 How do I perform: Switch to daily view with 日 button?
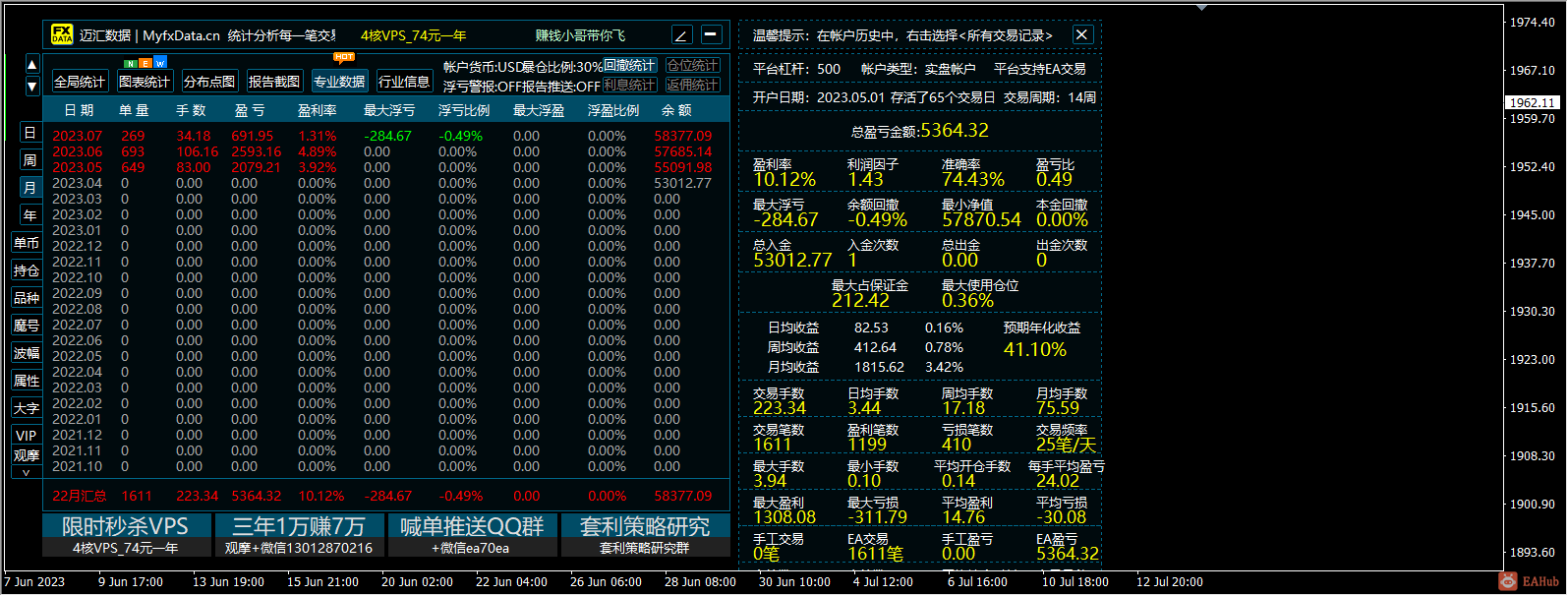tap(29, 133)
